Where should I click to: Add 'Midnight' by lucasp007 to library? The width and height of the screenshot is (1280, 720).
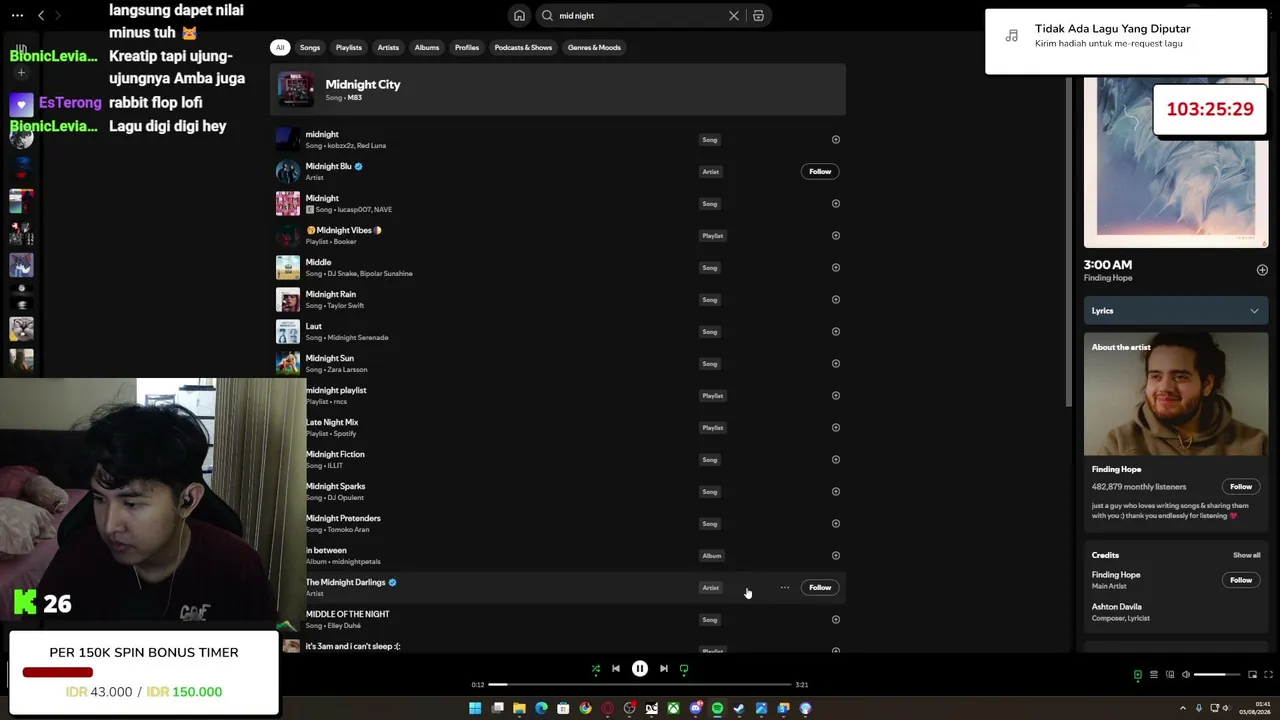836,204
